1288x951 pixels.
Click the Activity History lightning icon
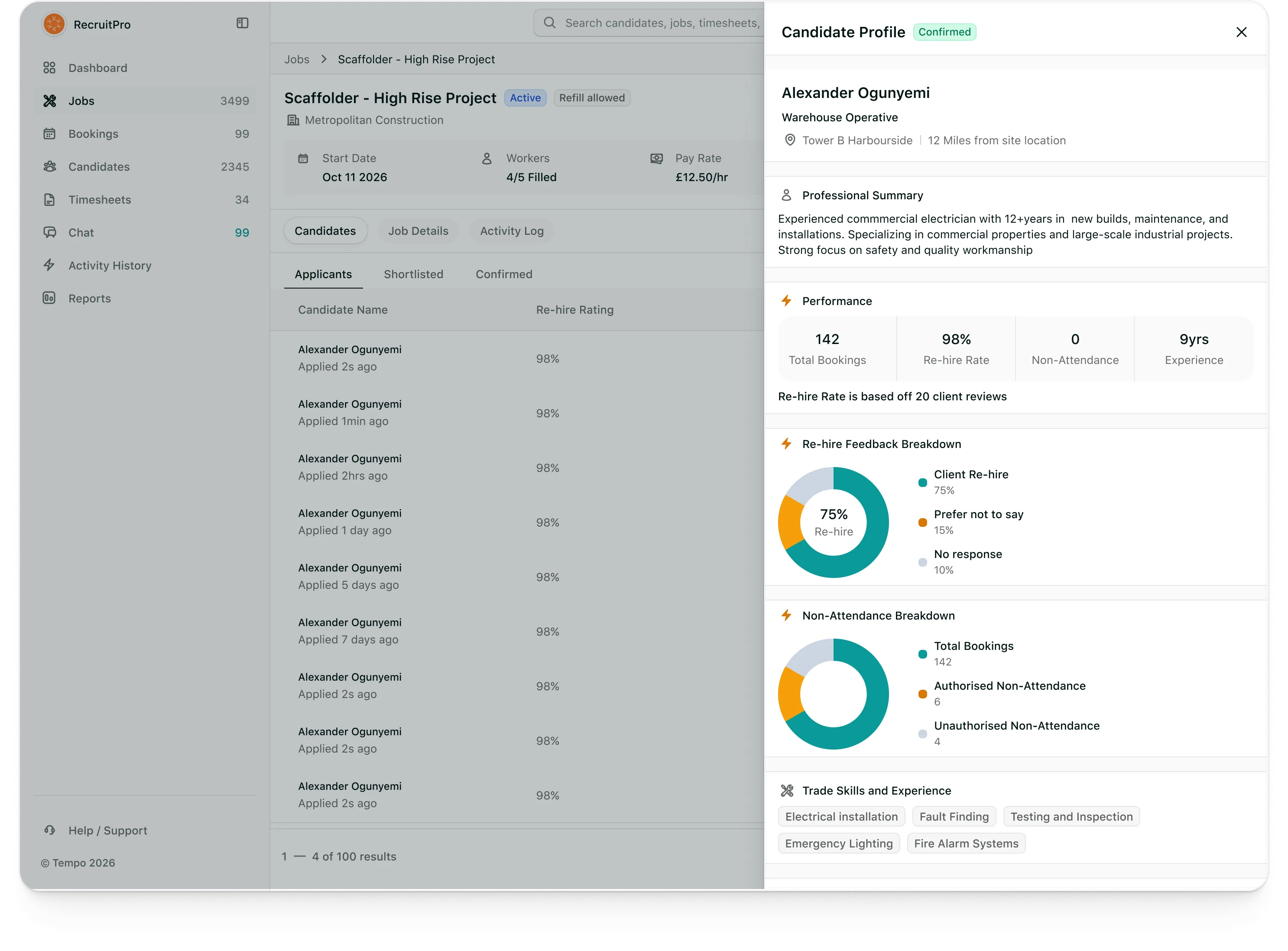[x=49, y=265]
